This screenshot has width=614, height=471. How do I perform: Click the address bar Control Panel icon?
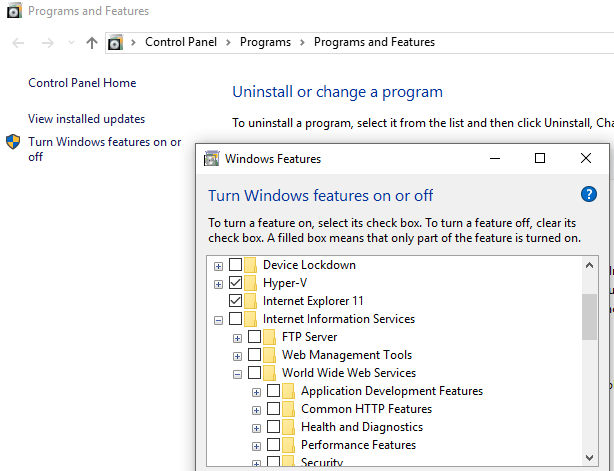(115, 42)
